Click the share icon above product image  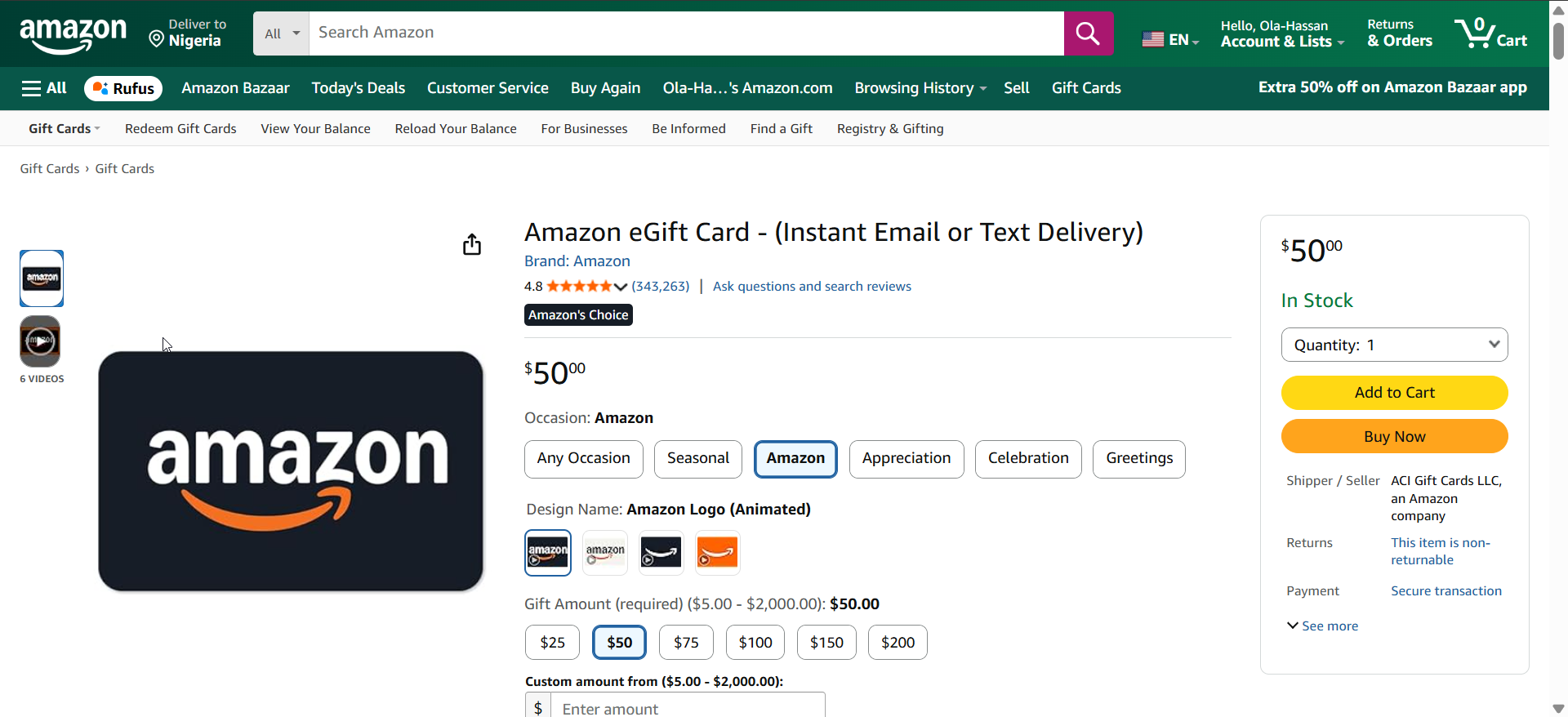pyautogui.click(x=472, y=244)
